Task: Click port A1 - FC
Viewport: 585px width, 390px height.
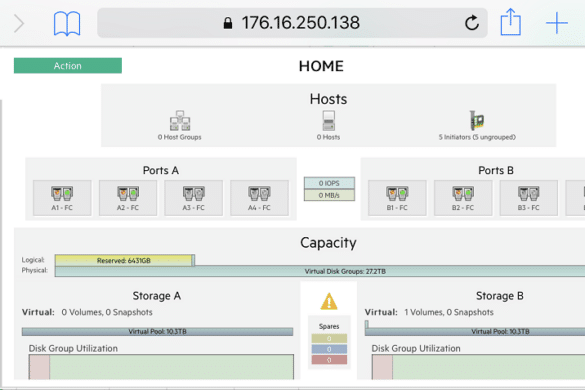Action: tap(62, 198)
